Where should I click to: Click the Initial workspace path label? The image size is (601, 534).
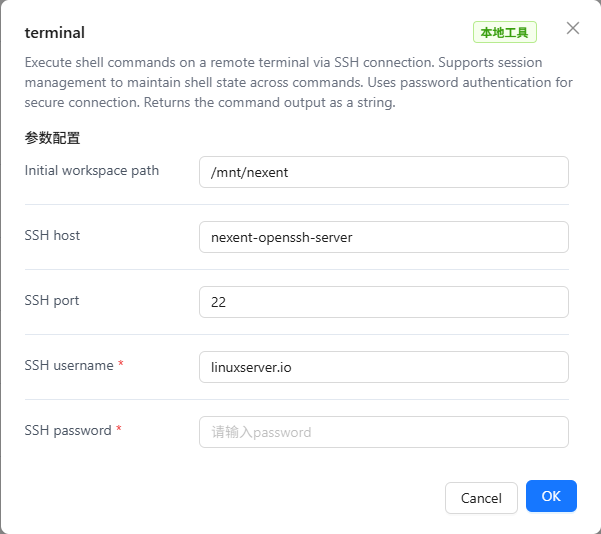click(x=92, y=170)
